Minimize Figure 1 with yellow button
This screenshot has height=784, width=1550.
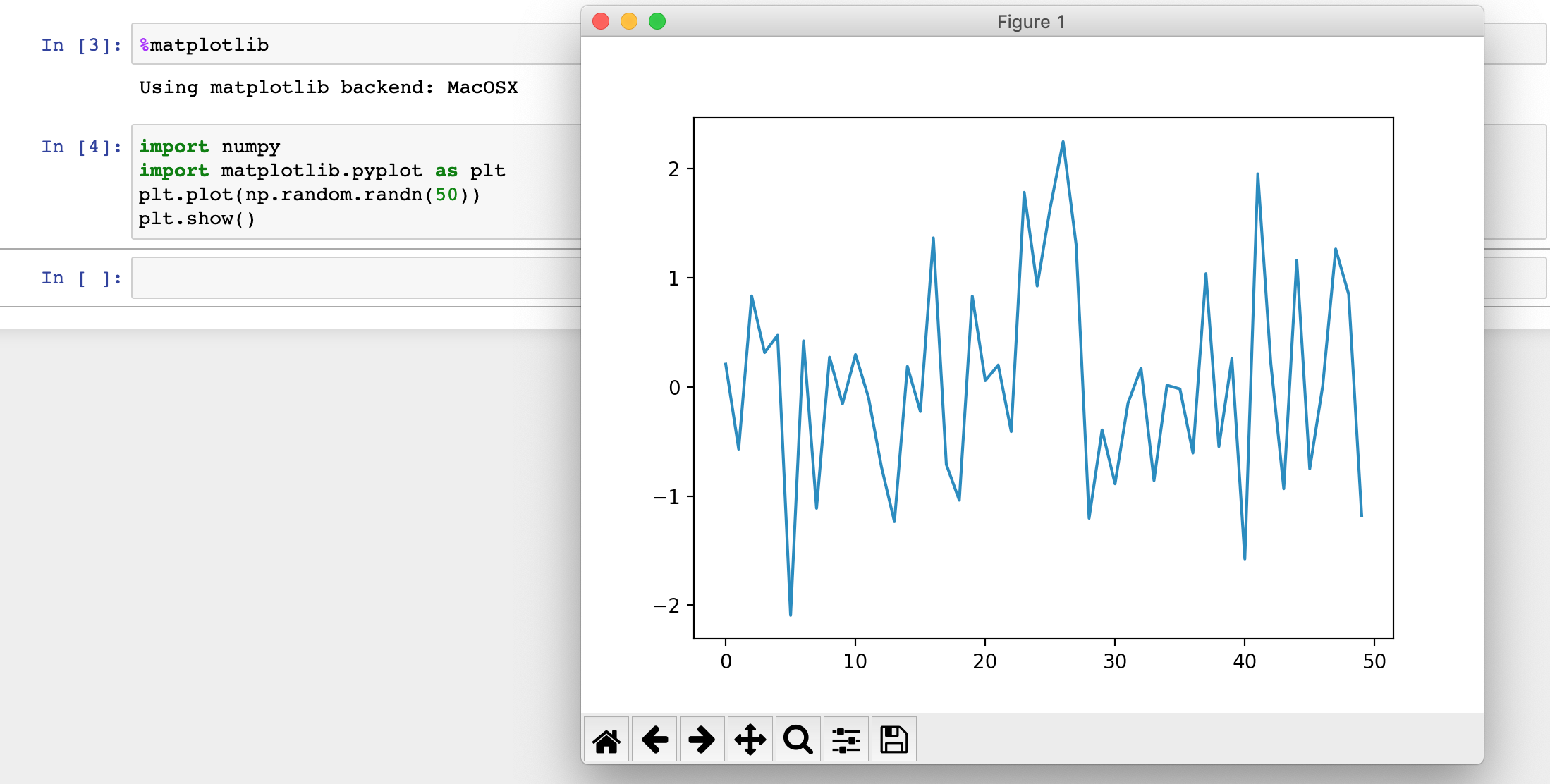629,21
